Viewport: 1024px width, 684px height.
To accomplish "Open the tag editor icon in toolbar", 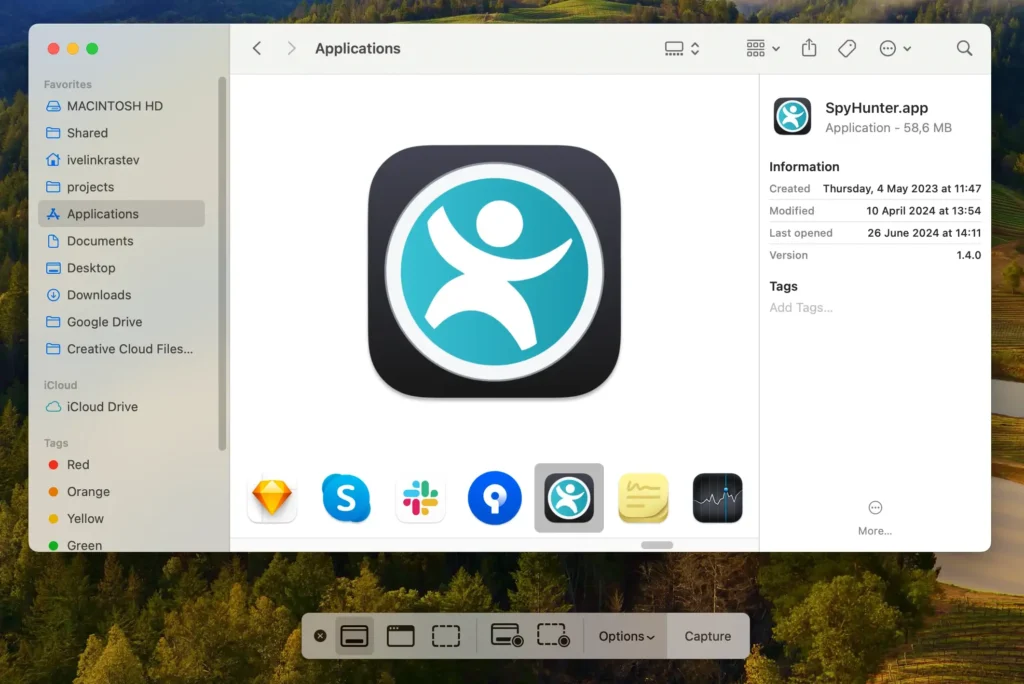I will click(x=847, y=48).
